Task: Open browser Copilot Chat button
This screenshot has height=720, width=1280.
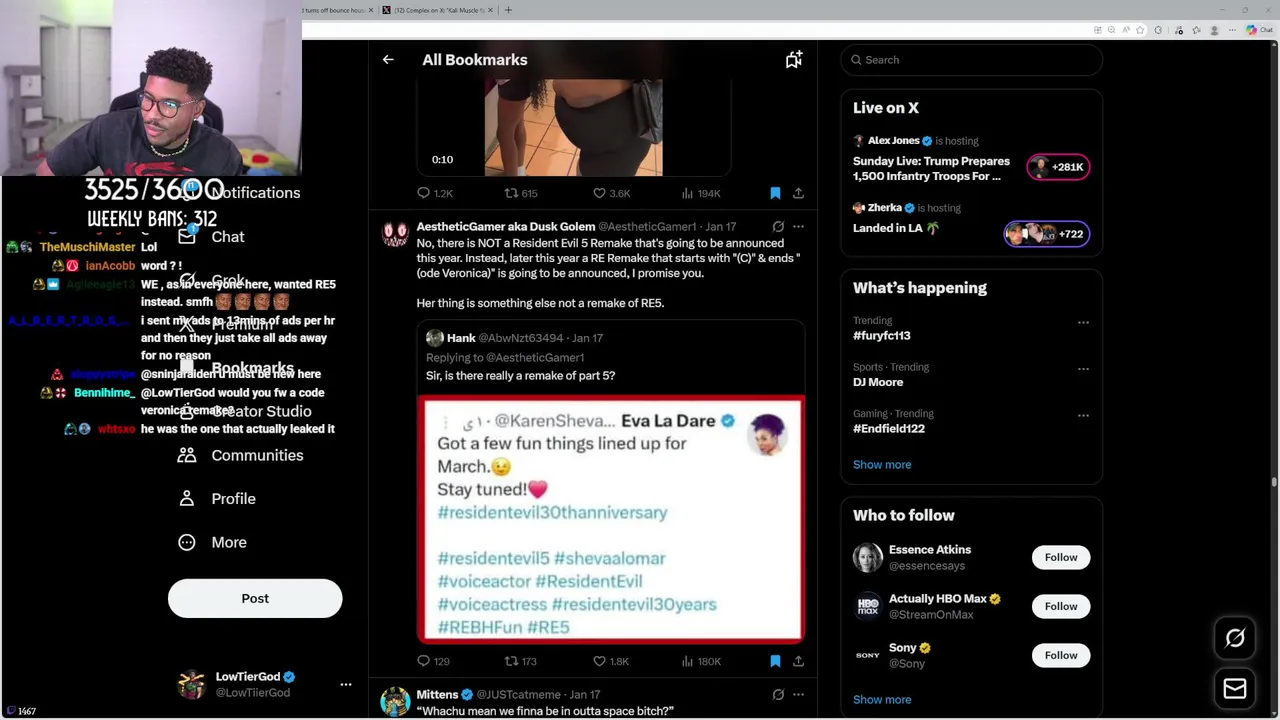Action: point(1258,30)
